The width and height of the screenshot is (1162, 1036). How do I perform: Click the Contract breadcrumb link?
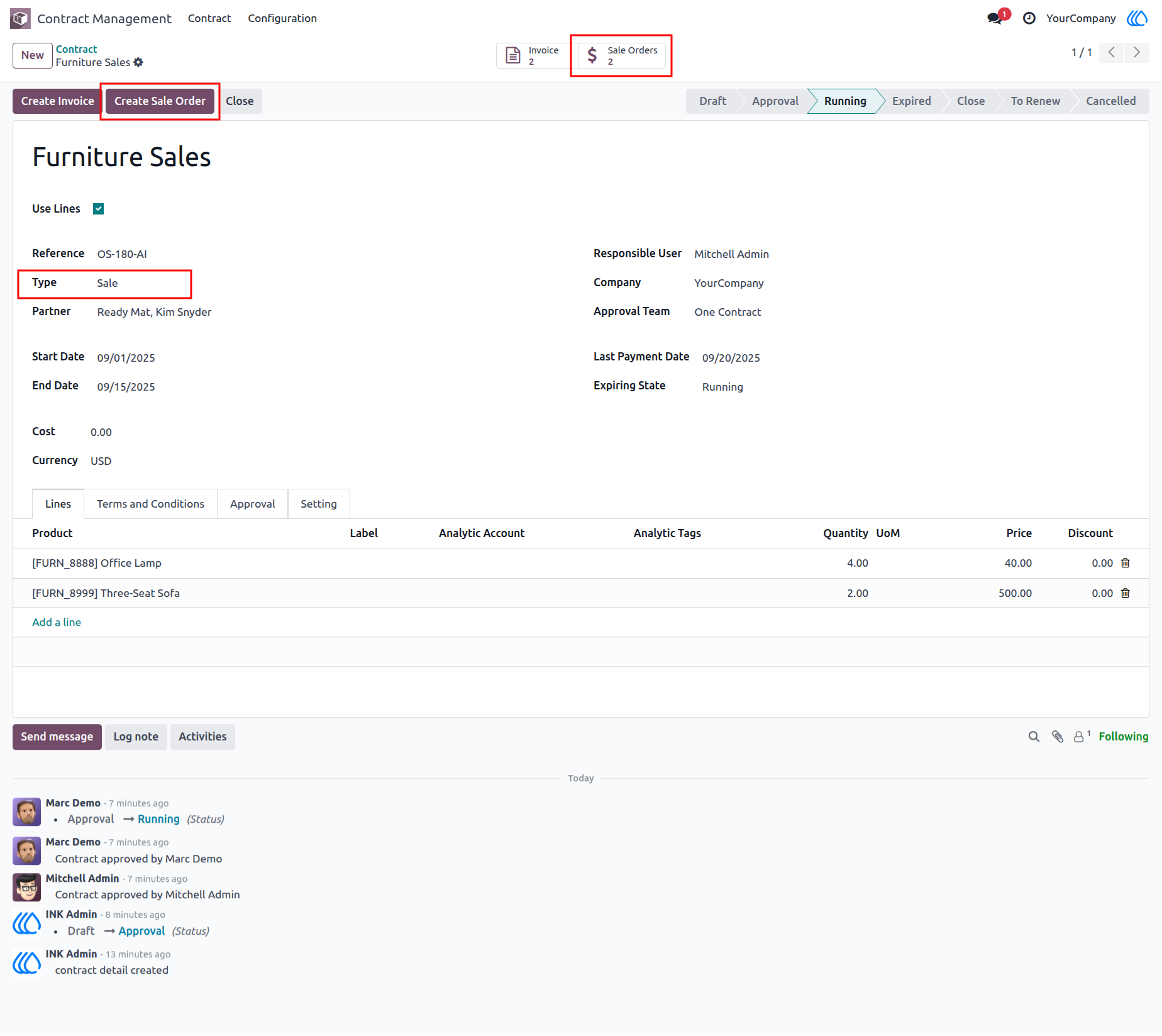76,49
